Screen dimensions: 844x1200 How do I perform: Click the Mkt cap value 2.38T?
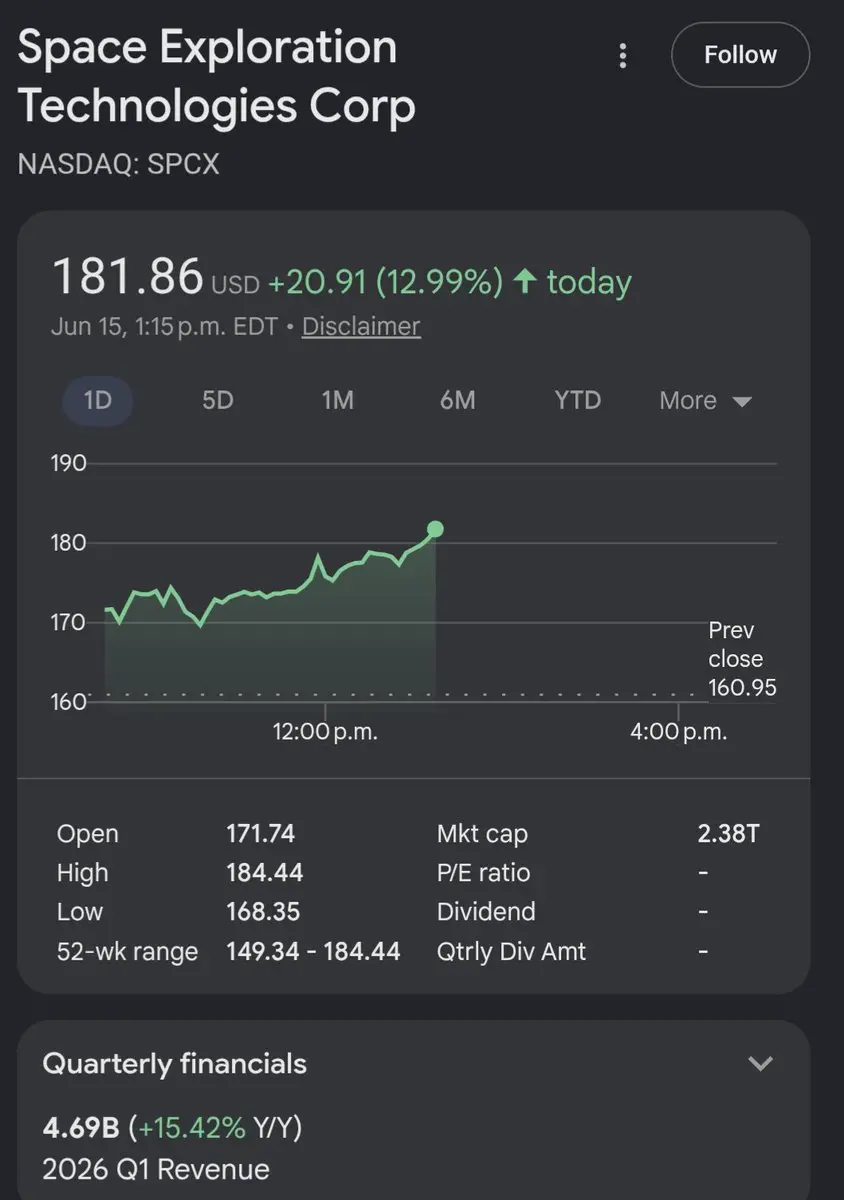point(728,834)
